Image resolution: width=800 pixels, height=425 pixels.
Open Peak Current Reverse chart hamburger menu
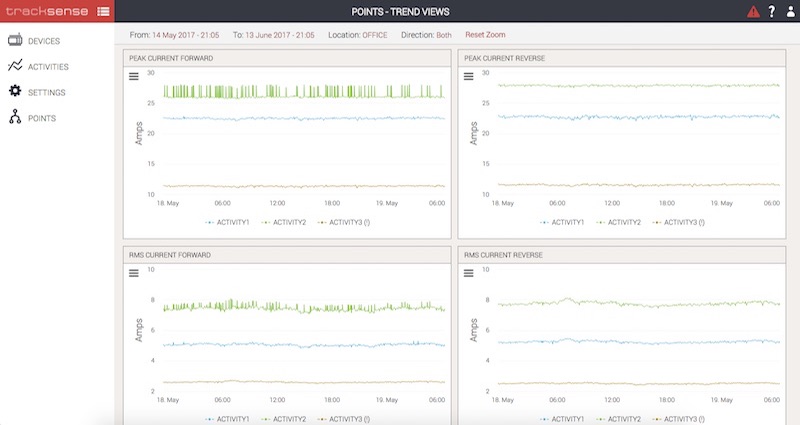coord(470,76)
